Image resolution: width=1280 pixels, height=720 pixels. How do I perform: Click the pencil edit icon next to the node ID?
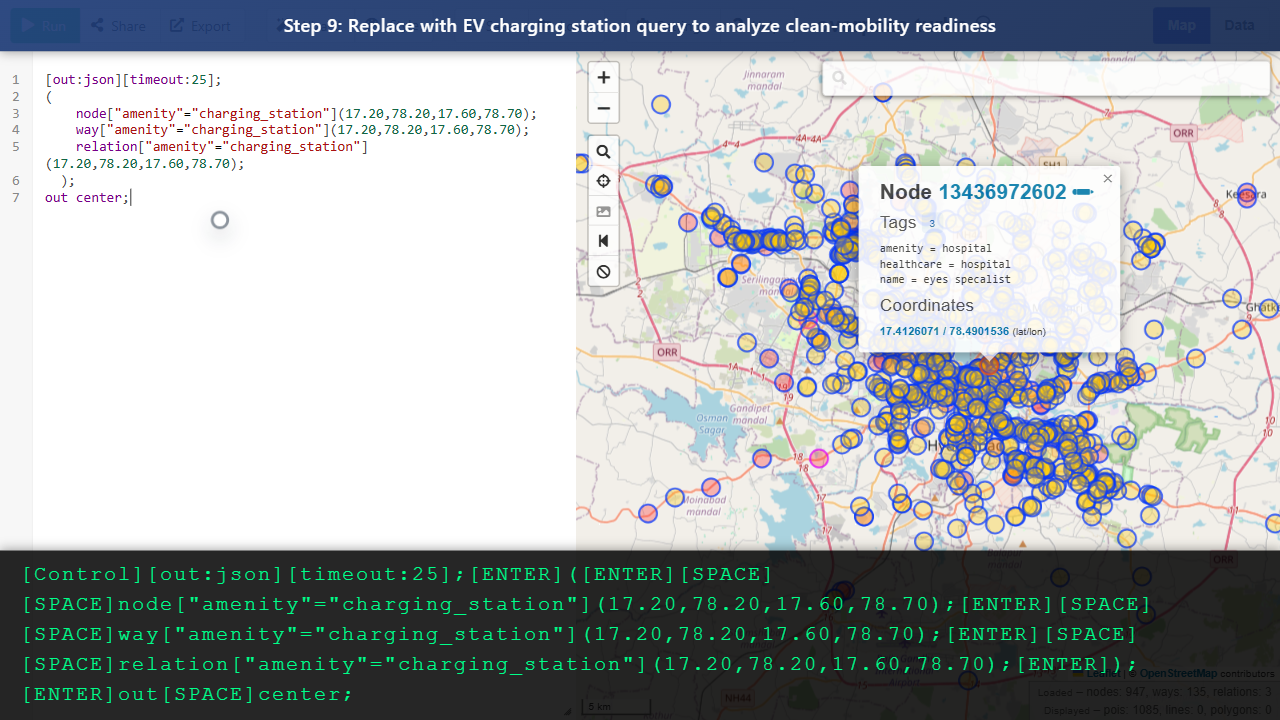(x=1081, y=191)
